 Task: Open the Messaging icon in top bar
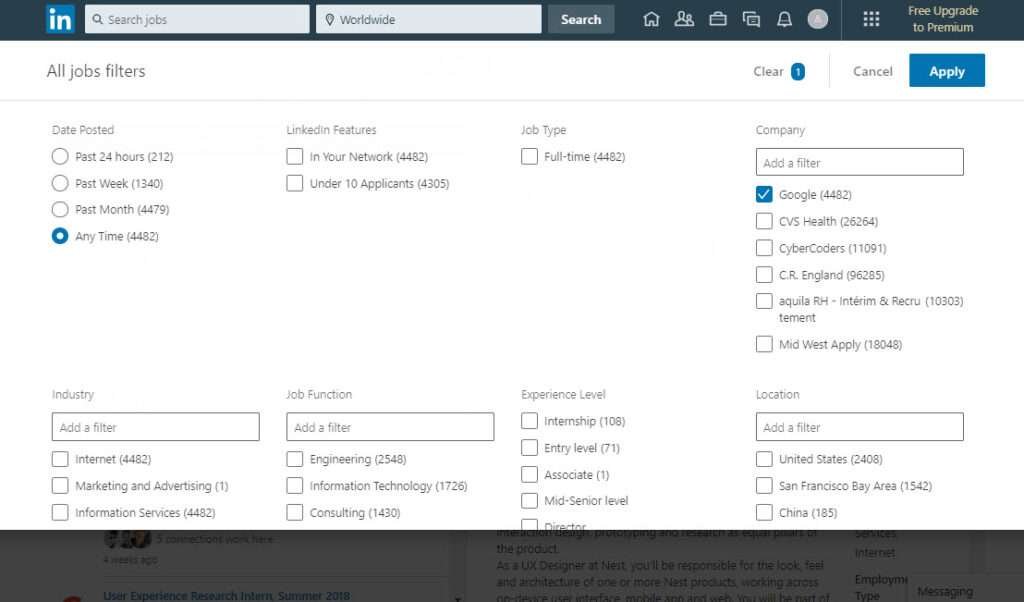(751, 18)
